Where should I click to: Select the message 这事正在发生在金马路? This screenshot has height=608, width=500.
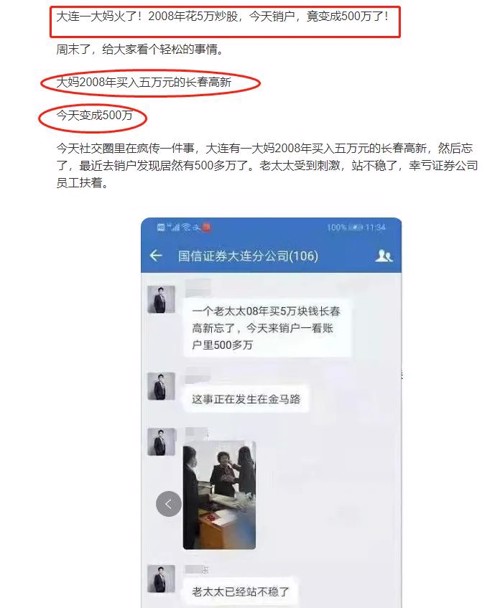point(246,399)
